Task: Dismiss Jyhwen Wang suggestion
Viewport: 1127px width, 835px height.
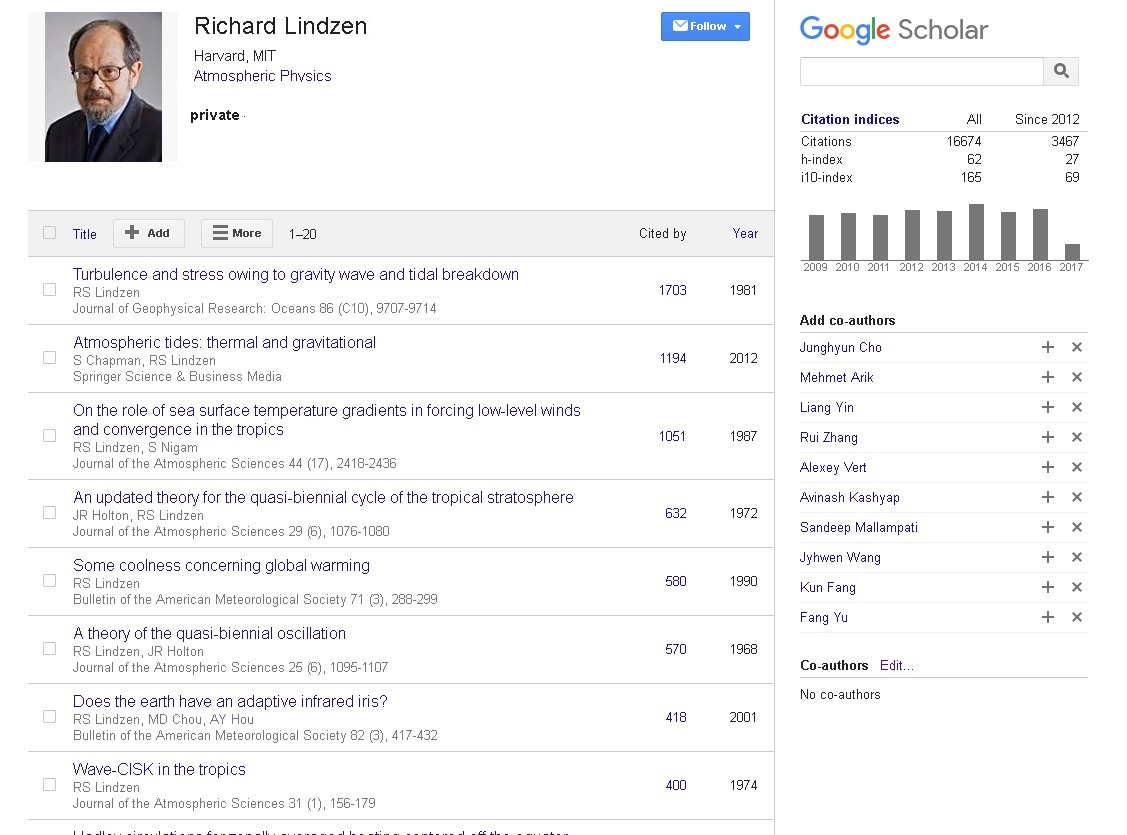Action: point(1077,557)
